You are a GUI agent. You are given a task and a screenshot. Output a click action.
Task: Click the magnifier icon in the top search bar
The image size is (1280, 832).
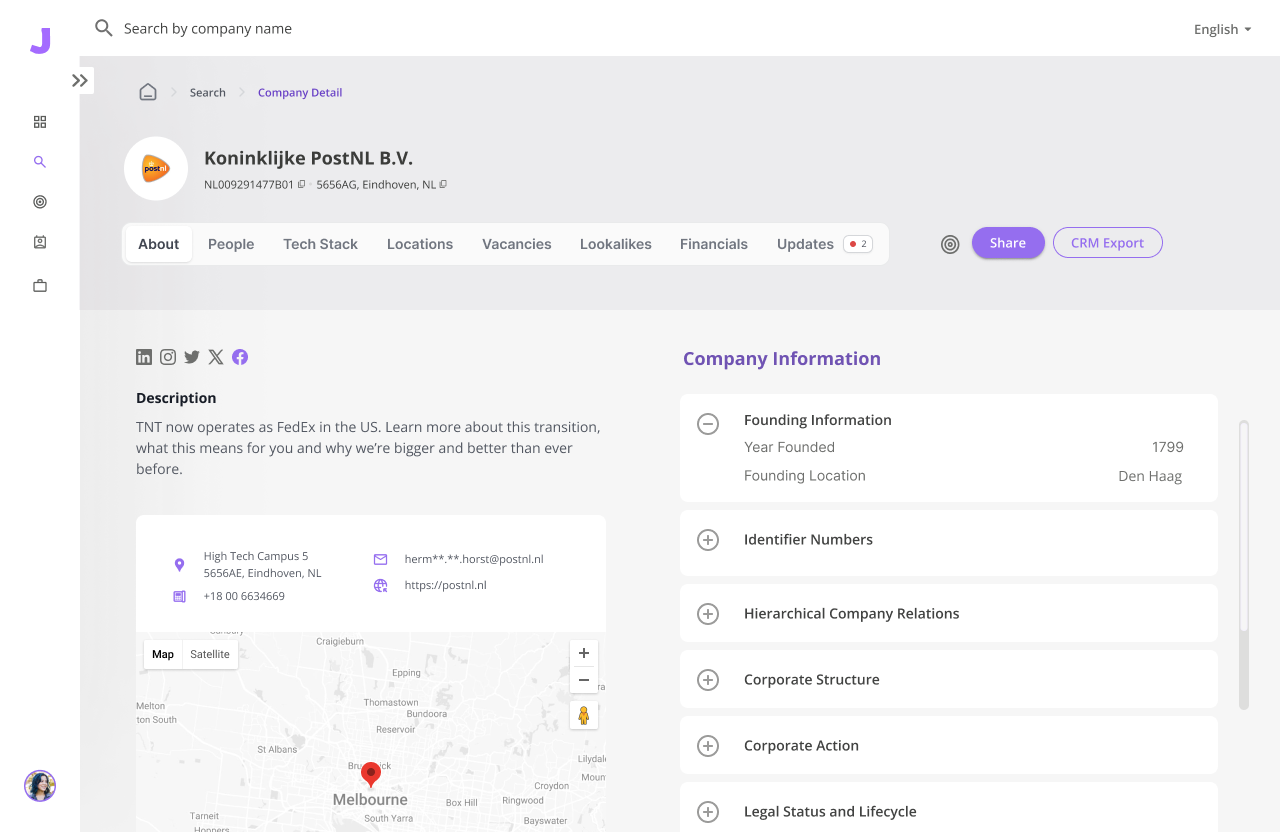tap(104, 28)
